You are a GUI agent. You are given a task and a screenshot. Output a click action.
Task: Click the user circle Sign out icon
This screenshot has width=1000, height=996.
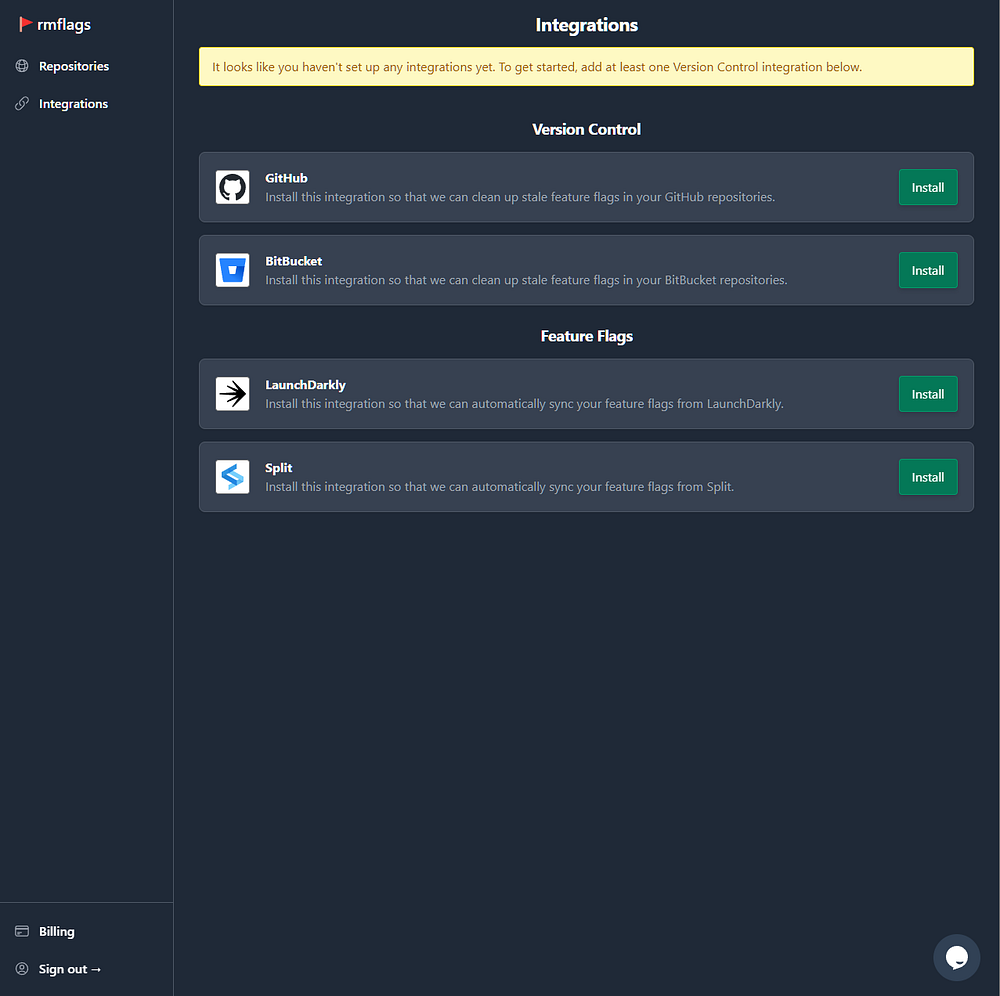coord(22,969)
